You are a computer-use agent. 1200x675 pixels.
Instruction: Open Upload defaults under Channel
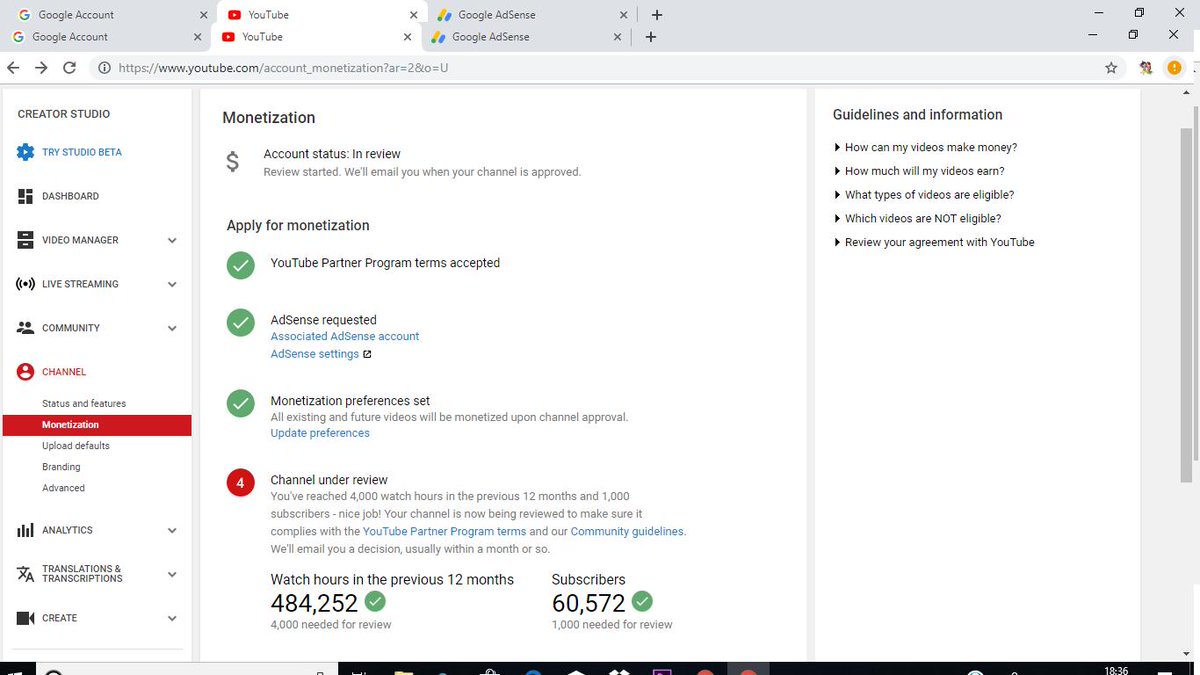tap(76, 446)
